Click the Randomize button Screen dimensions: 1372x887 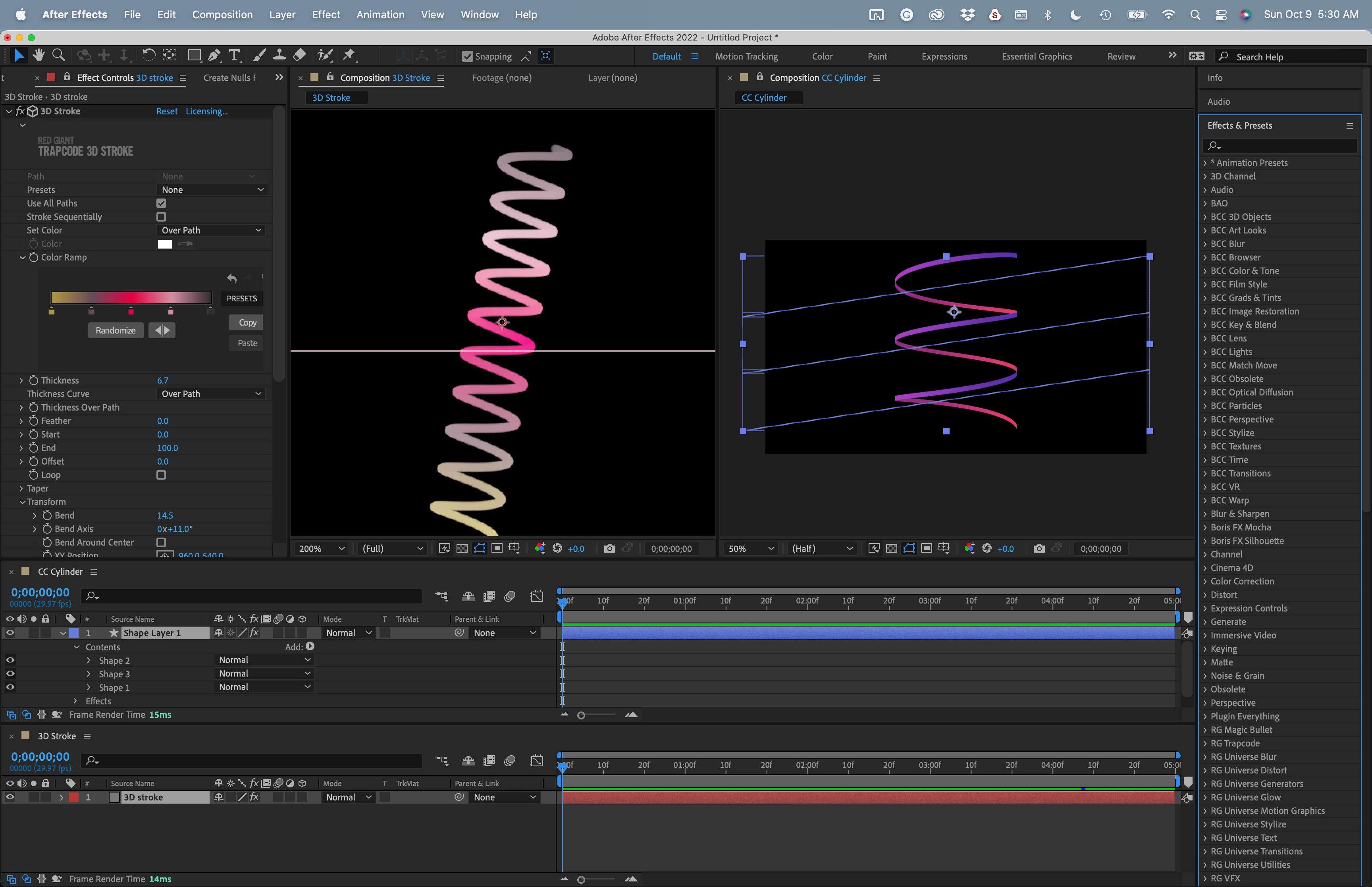point(115,330)
